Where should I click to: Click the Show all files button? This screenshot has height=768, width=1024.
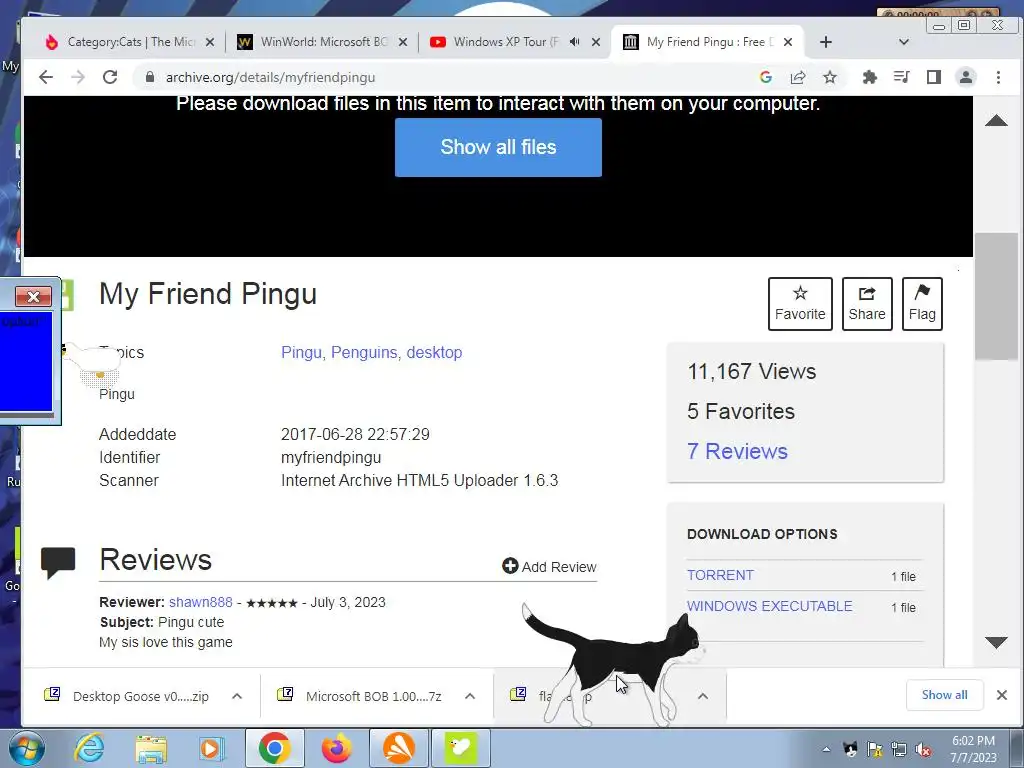498,147
